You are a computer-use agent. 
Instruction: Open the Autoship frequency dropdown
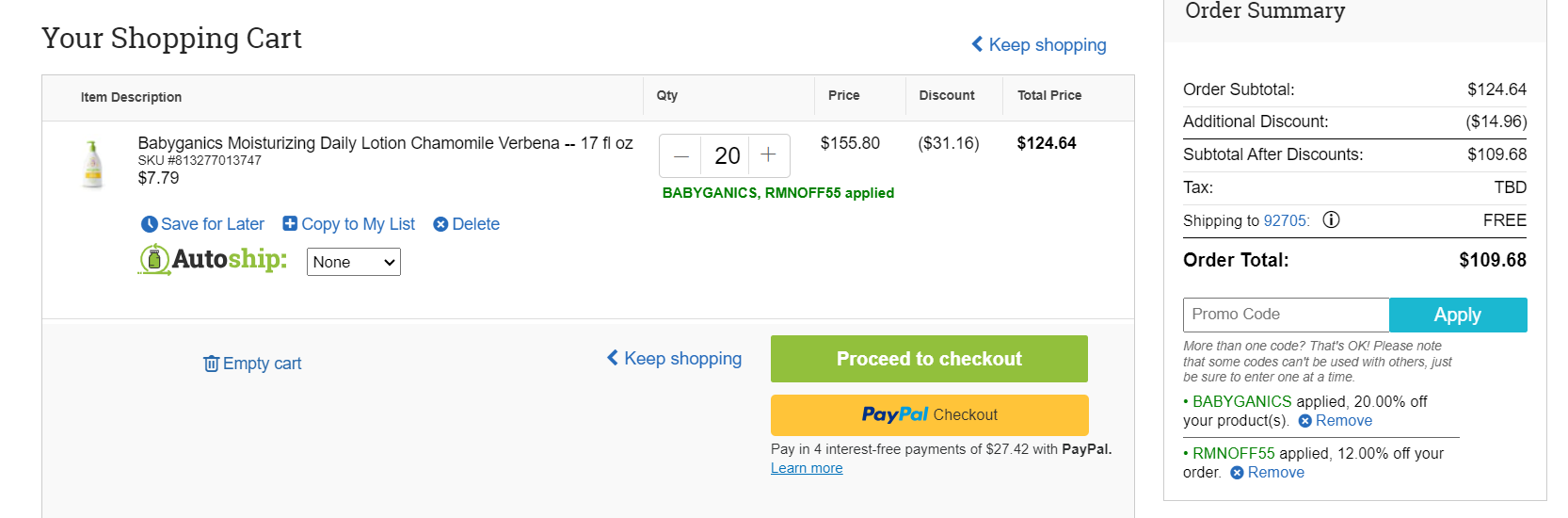[354, 262]
